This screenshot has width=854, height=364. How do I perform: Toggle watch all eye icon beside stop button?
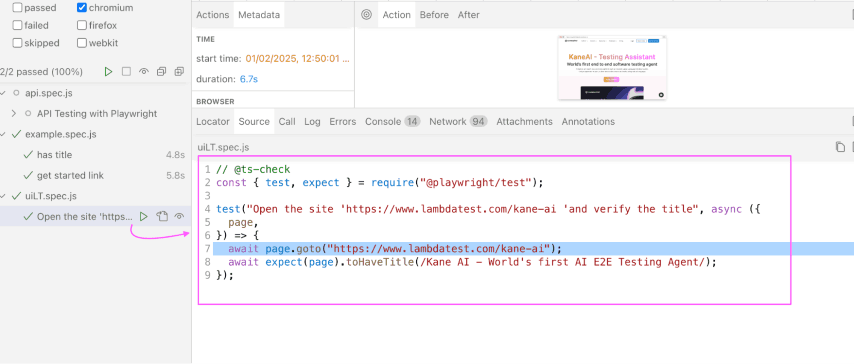(x=144, y=71)
